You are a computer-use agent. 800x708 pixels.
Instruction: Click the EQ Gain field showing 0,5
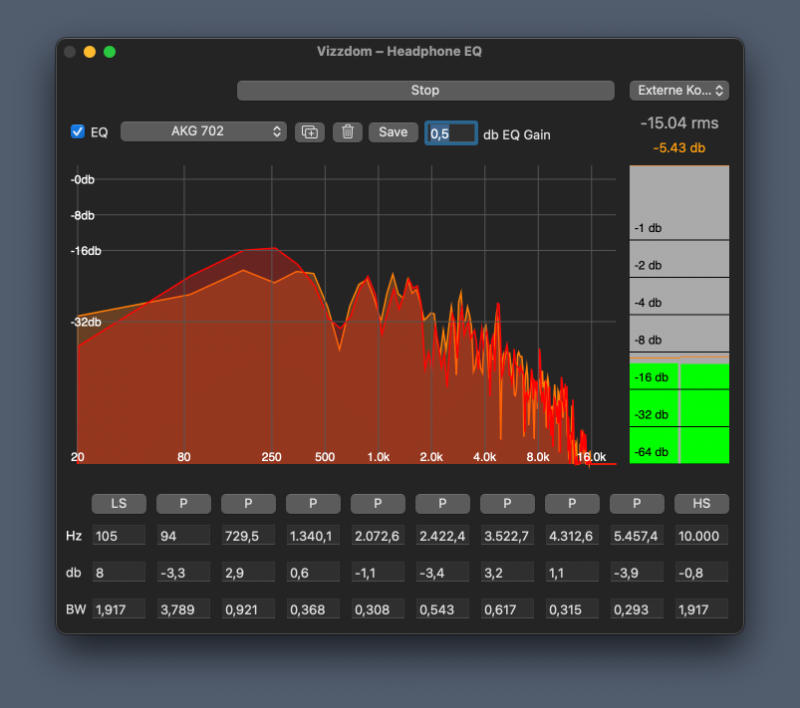[x=451, y=133]
